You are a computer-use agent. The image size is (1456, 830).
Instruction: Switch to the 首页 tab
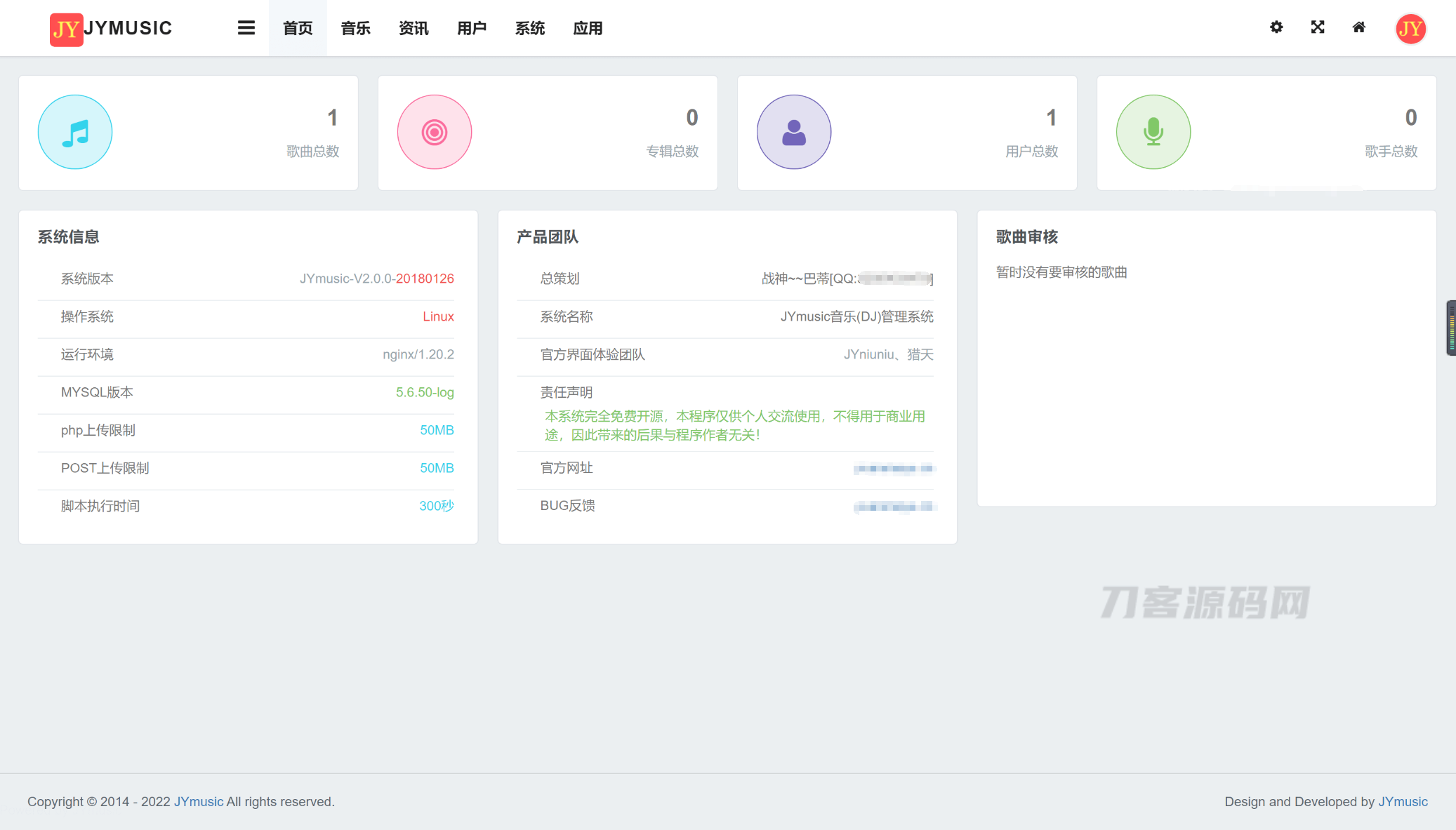pyautogui.click(x=297, y=28)
